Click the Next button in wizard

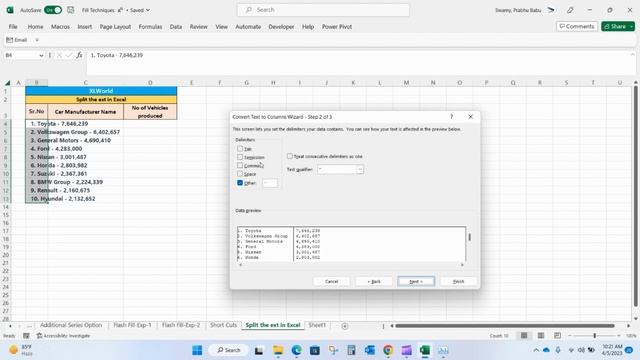point(416,281)
